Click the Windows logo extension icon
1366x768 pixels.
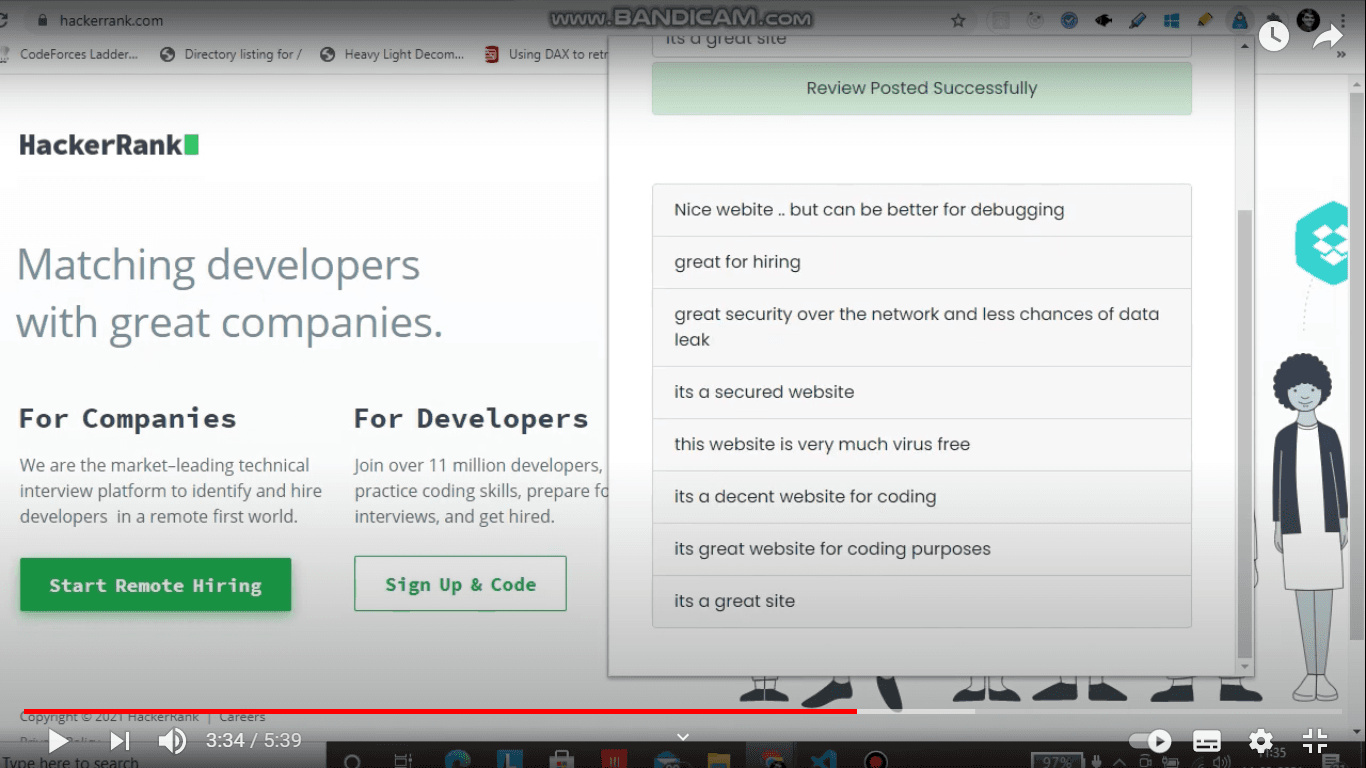[1172, 20]
